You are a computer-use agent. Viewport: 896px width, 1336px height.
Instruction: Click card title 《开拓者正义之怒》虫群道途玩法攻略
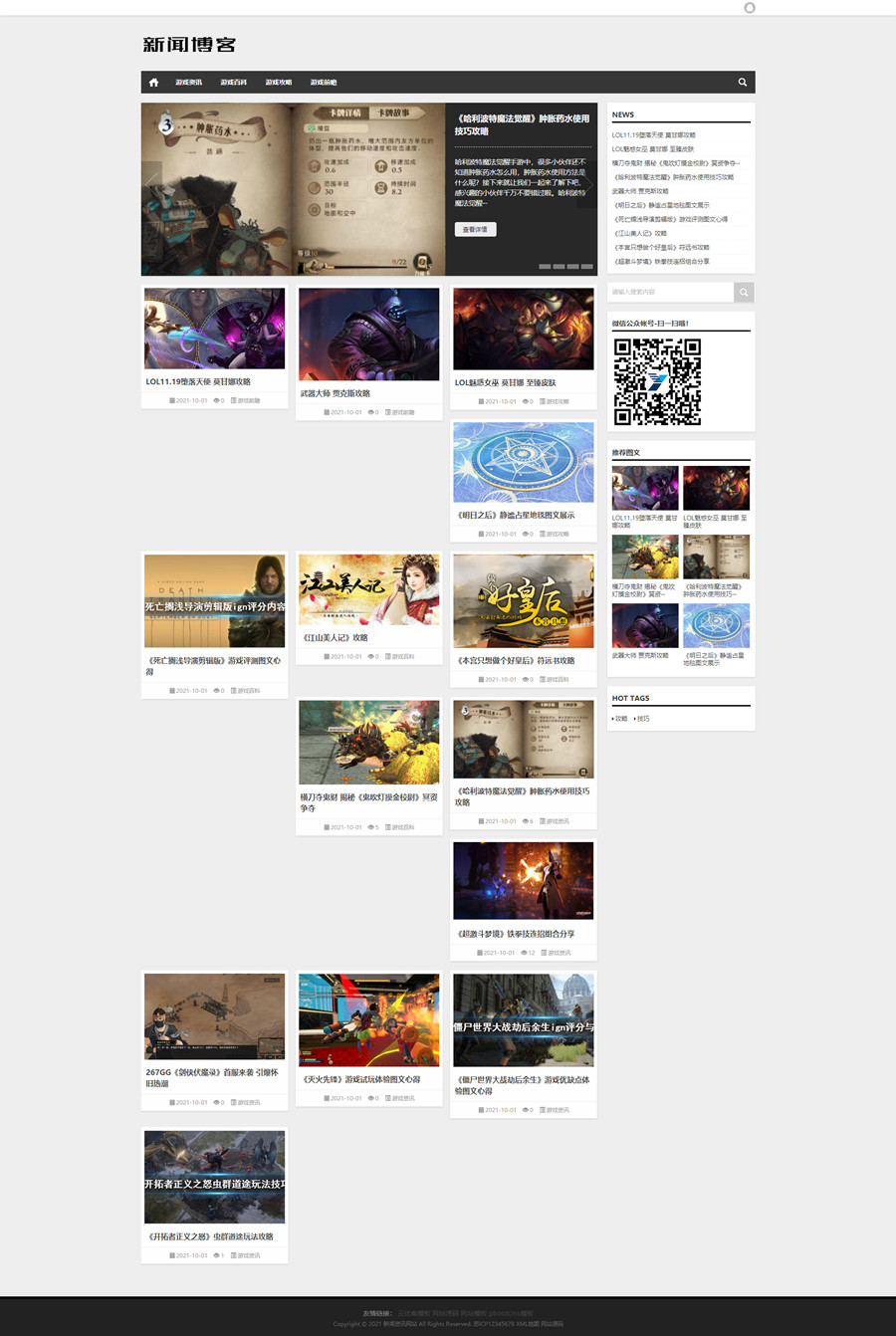210,1237
